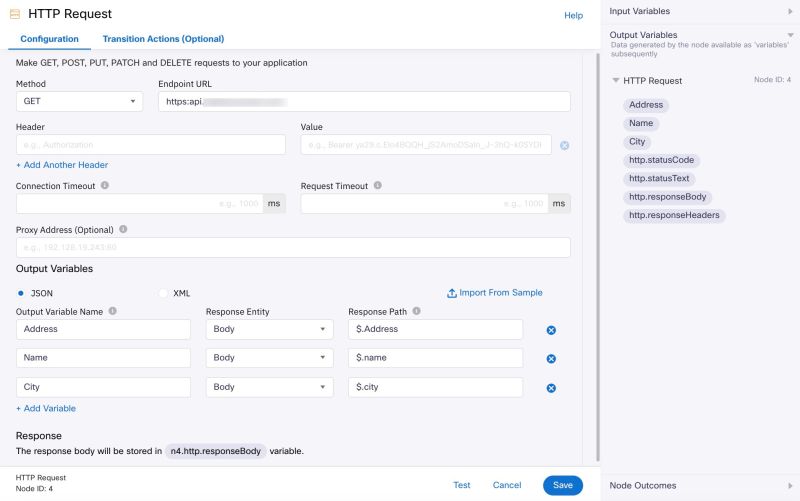Image resolution: width=800 pixels, height=501 pixels.
Task: Switch to the Configuration tab
Action: [49, 39]
